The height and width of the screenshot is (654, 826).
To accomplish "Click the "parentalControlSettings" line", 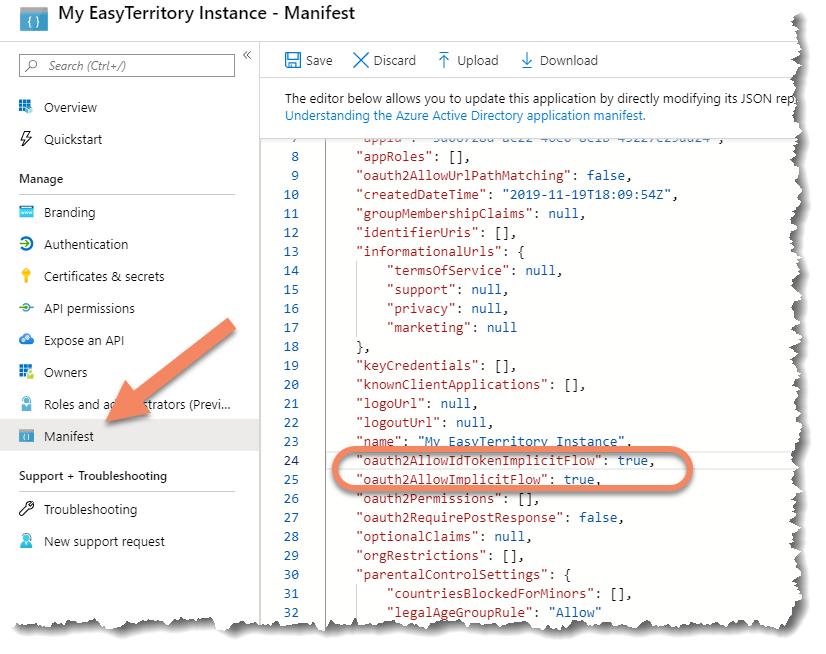I will point(463,574).
